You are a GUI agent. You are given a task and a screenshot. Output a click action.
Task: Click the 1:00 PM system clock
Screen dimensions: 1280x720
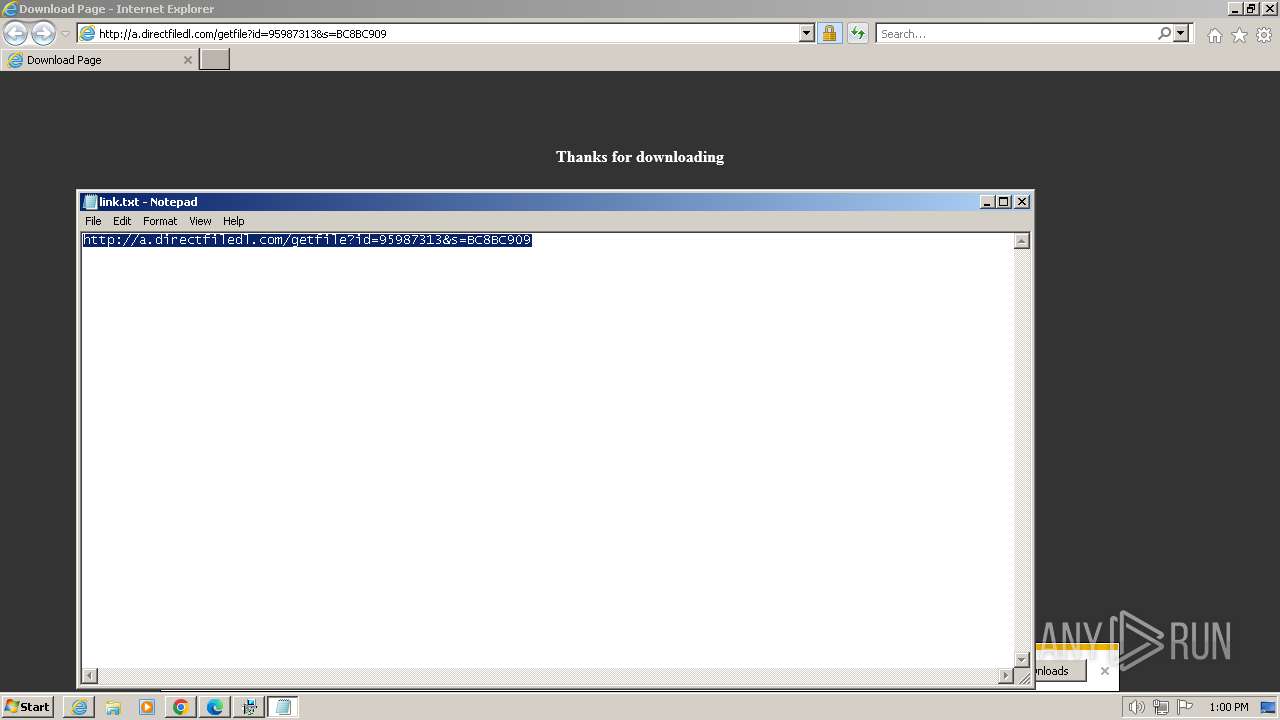pos(1229,707)
